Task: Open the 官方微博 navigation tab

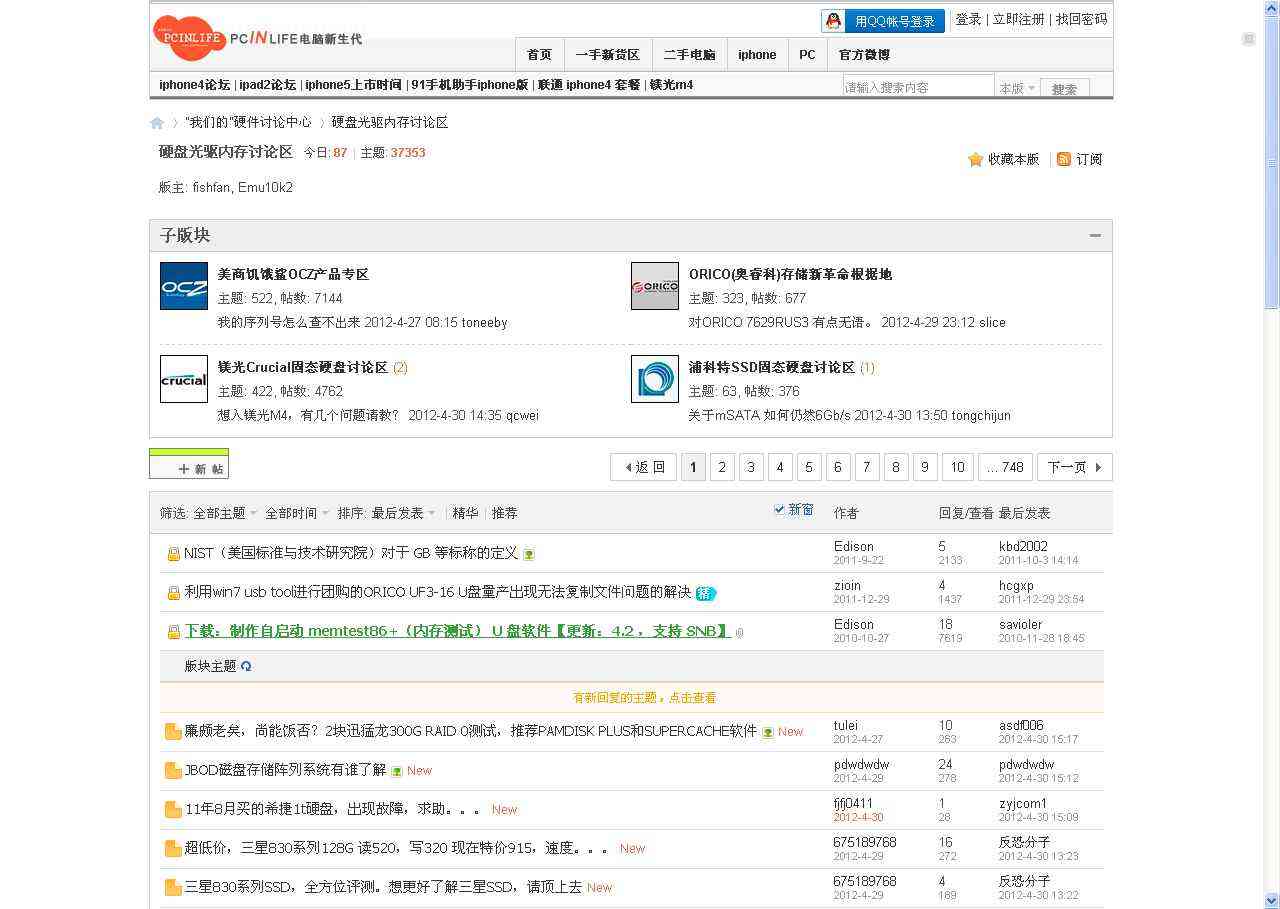Action: tap(864, 55)
